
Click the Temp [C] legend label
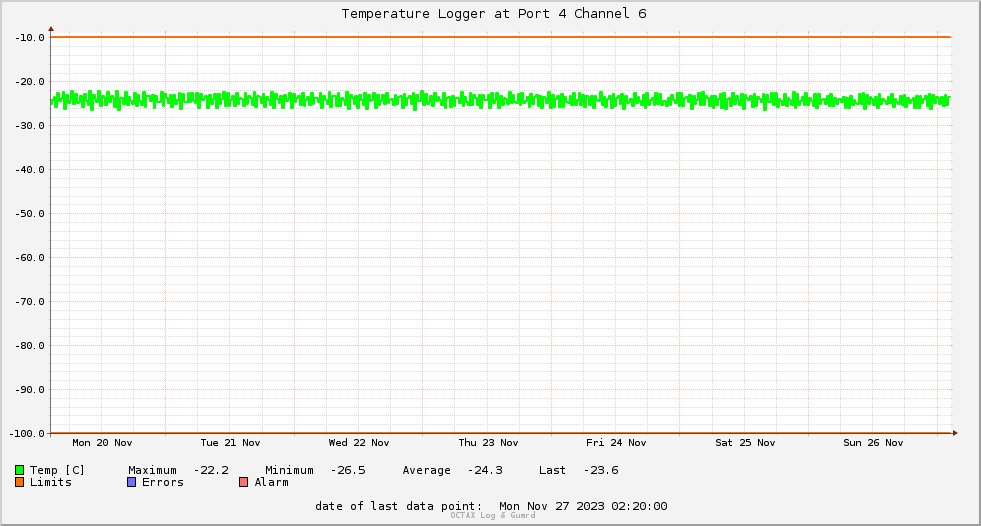tap(57, 470)
